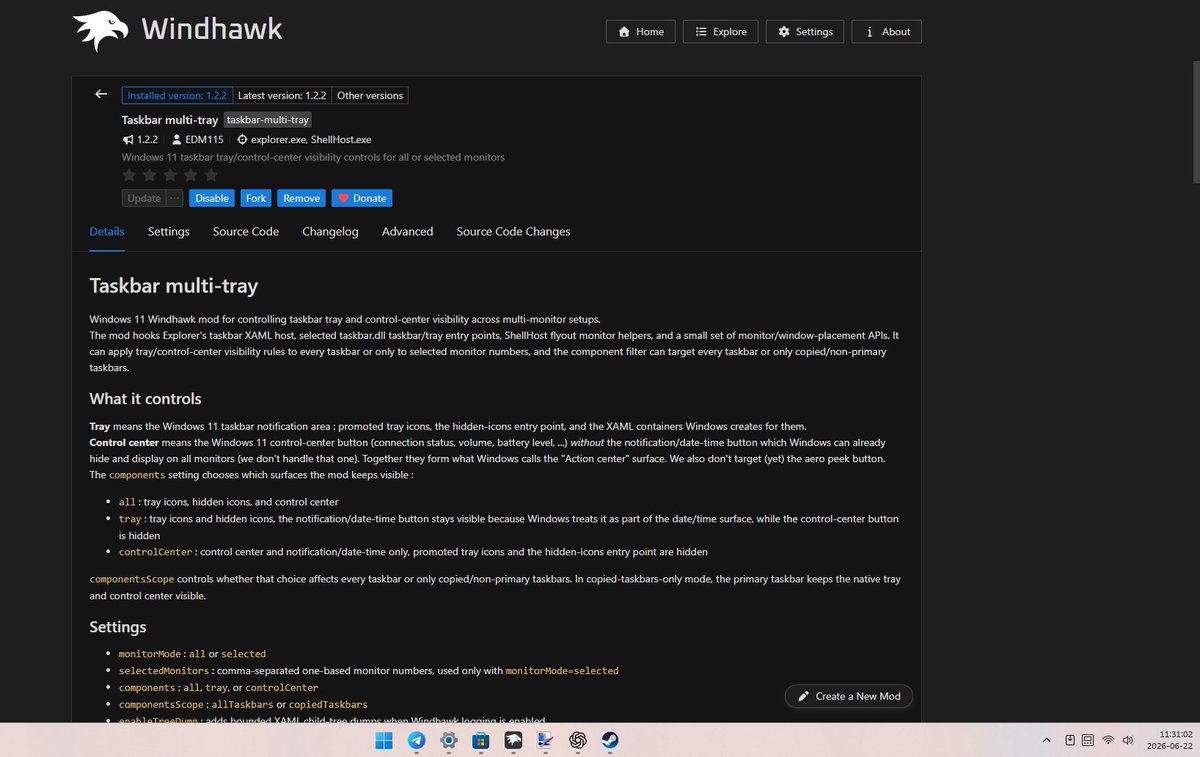Open the About page

(x=887, y=31)
